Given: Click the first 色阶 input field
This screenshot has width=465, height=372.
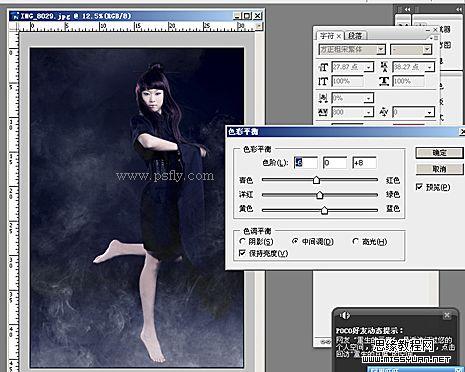Looking at the screenshot, I should pyautogui.click(x=306, y=163).
